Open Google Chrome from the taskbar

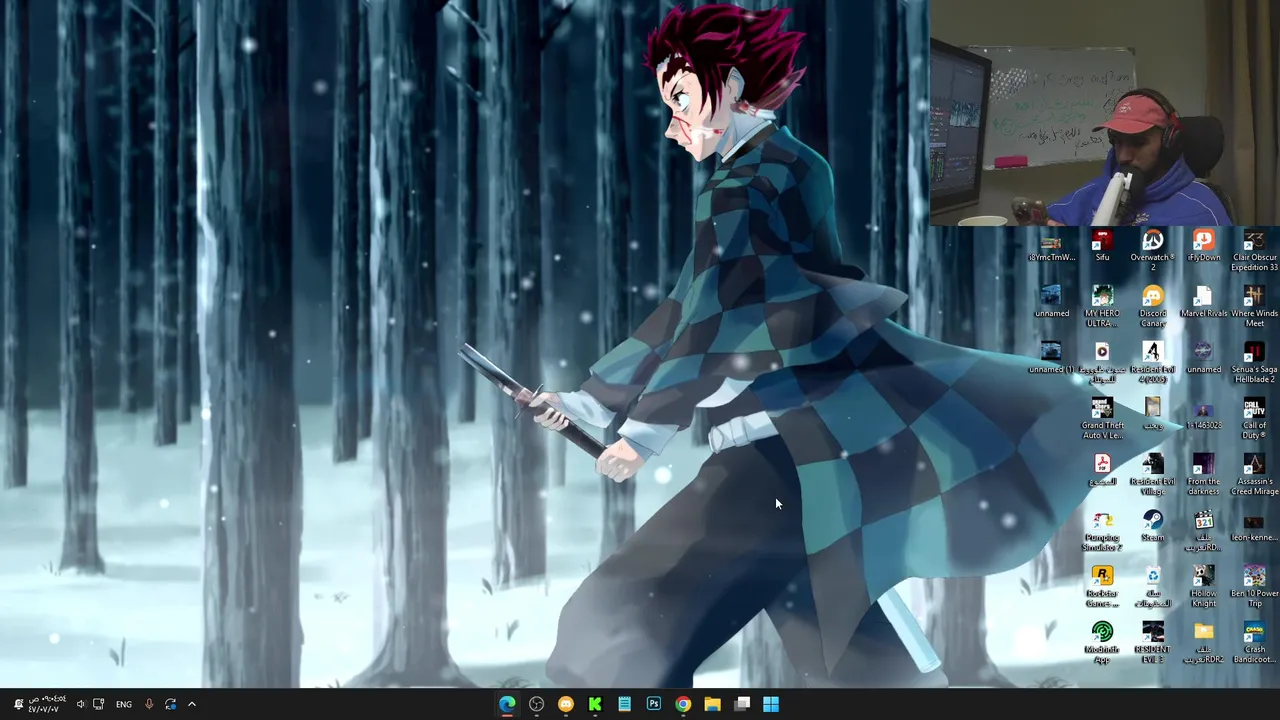(683, 704)
